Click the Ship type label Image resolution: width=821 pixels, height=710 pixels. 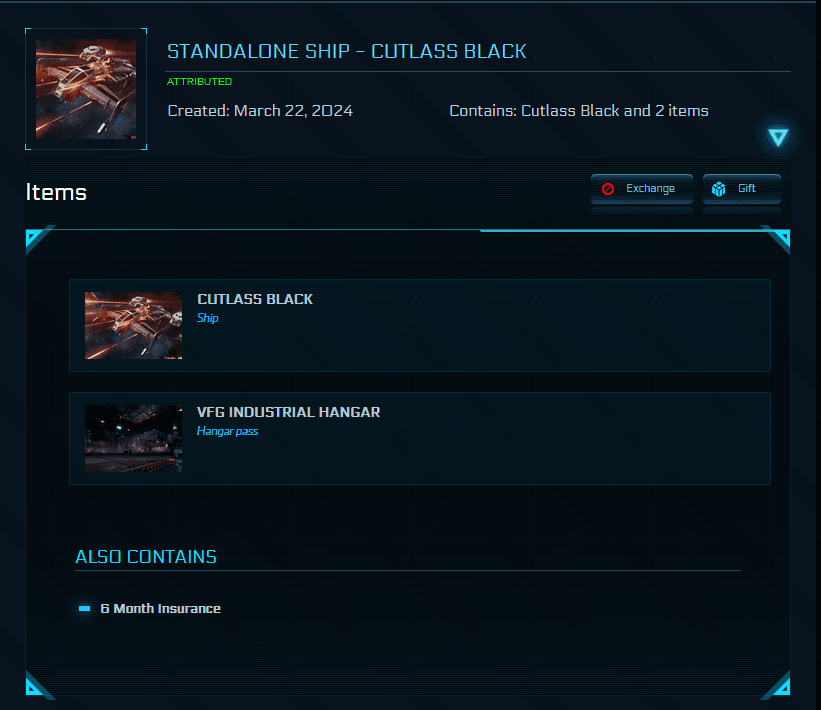click(x=207, y=318)
